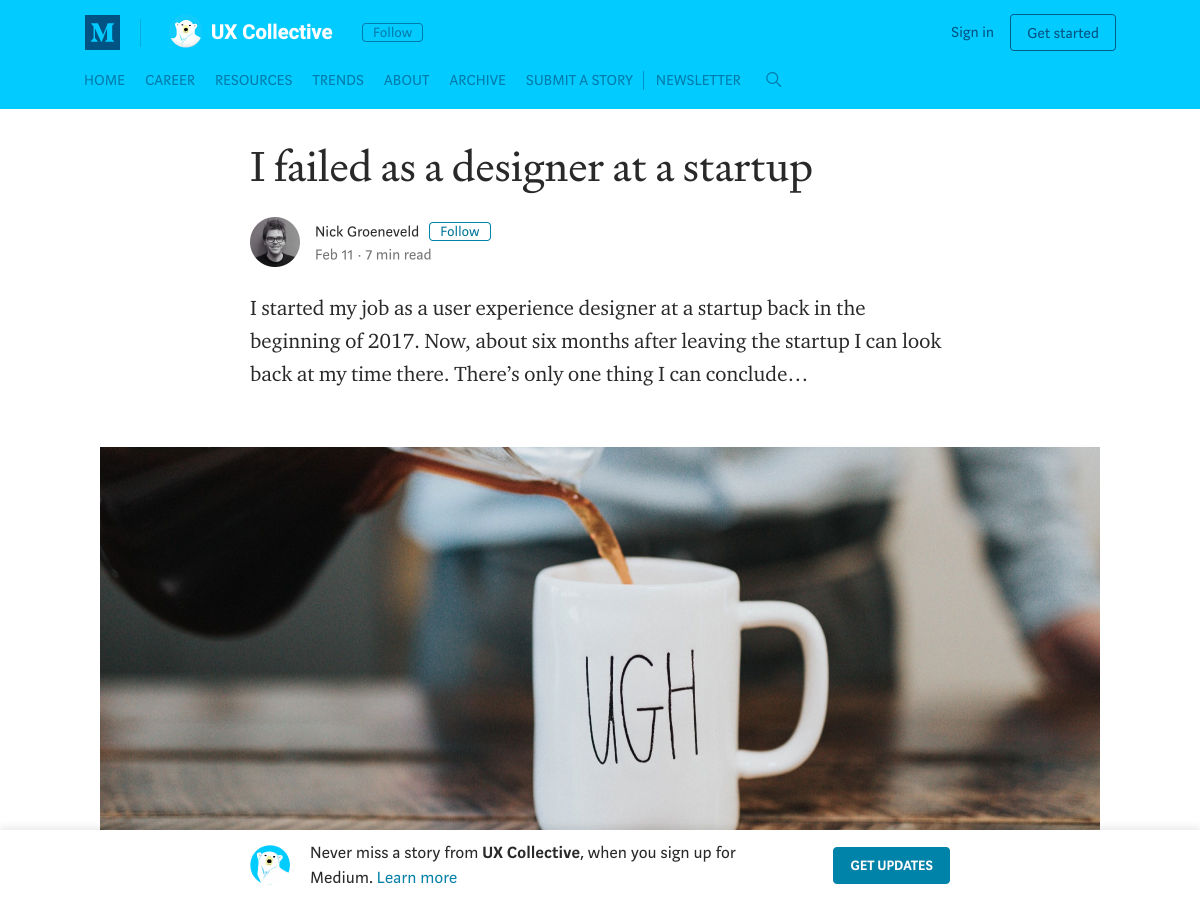Image resolution: width=1200 pixels, height=900 pixels.
Task: Click the Medium M logo icon
Action: point(102,33)
